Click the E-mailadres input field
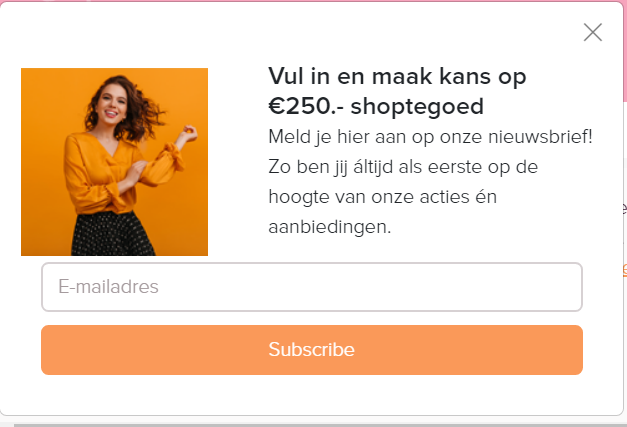627x427 pixels. pyautogui.click(x=312, y=287)
